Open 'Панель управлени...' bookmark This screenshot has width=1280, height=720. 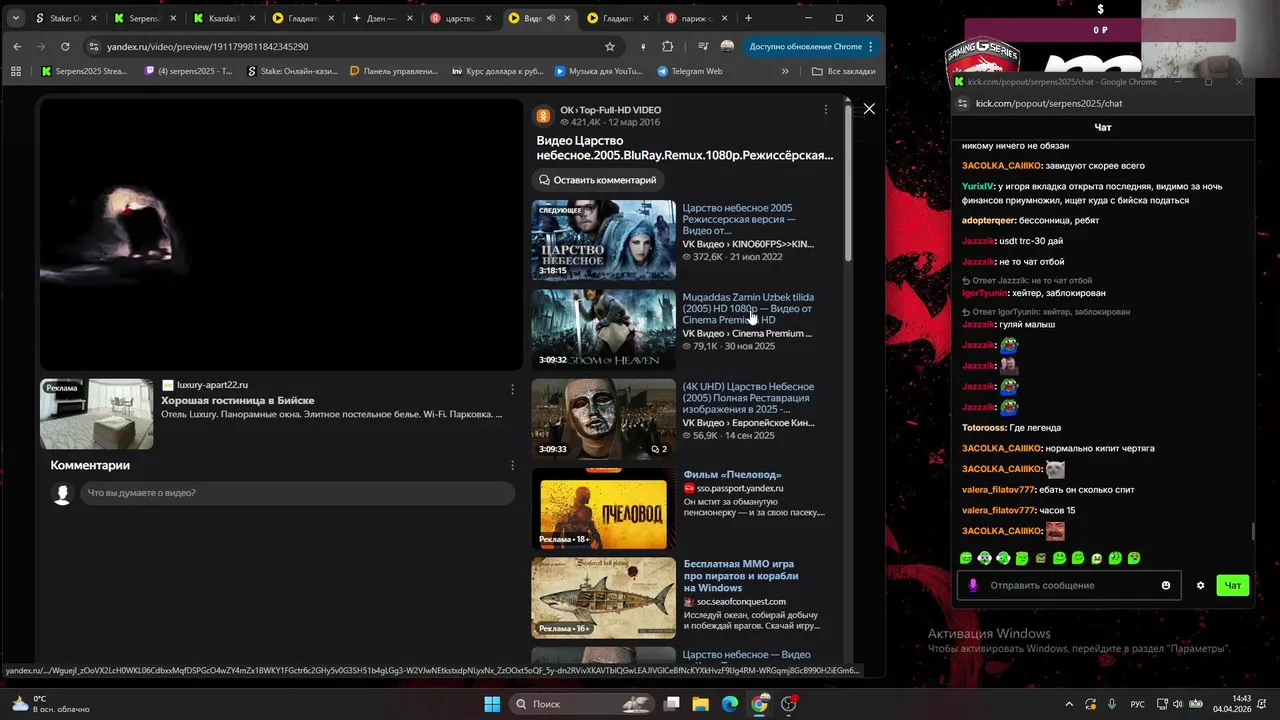(x=395, y=71)
